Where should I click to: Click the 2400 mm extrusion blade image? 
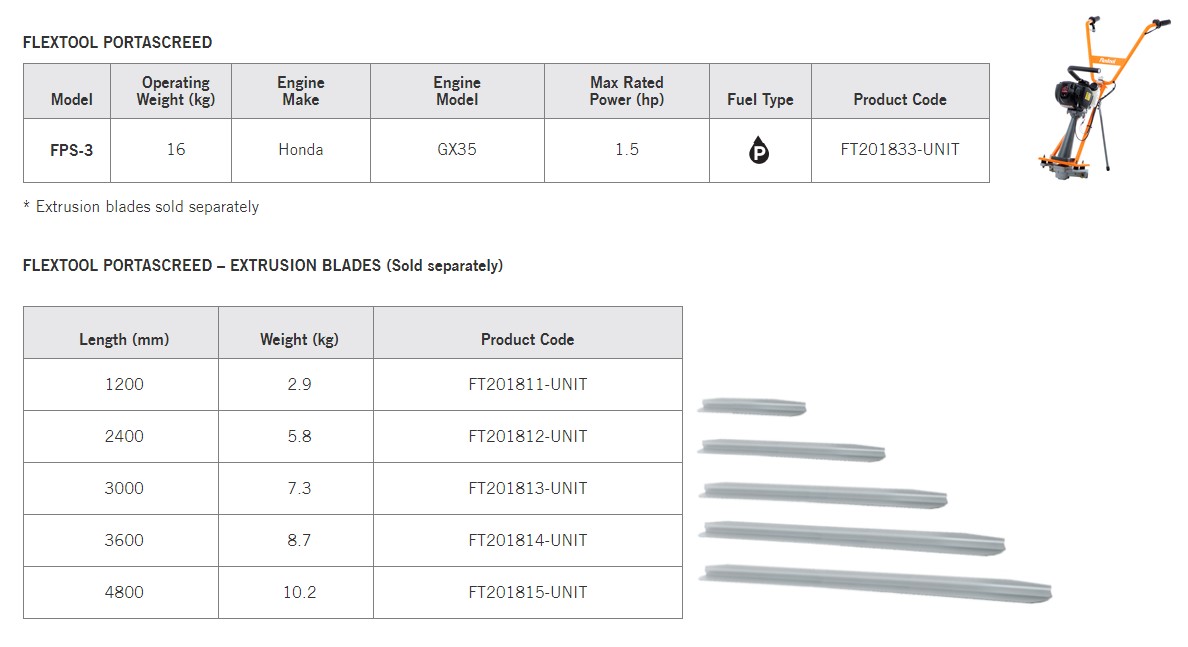792,450
